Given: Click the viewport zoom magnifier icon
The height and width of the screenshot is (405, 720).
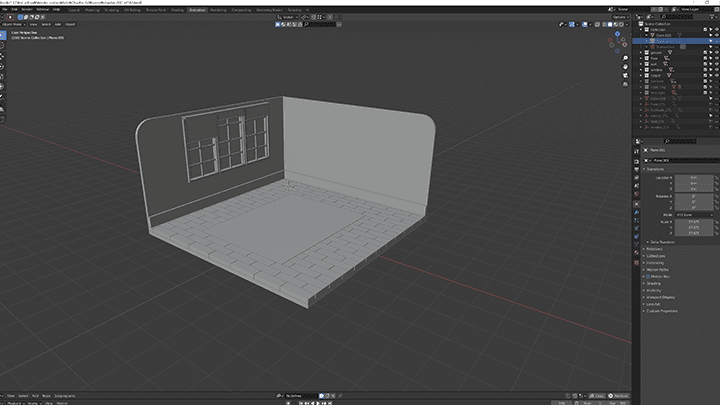Looking at the screenshot, I should tap(625, 58).
